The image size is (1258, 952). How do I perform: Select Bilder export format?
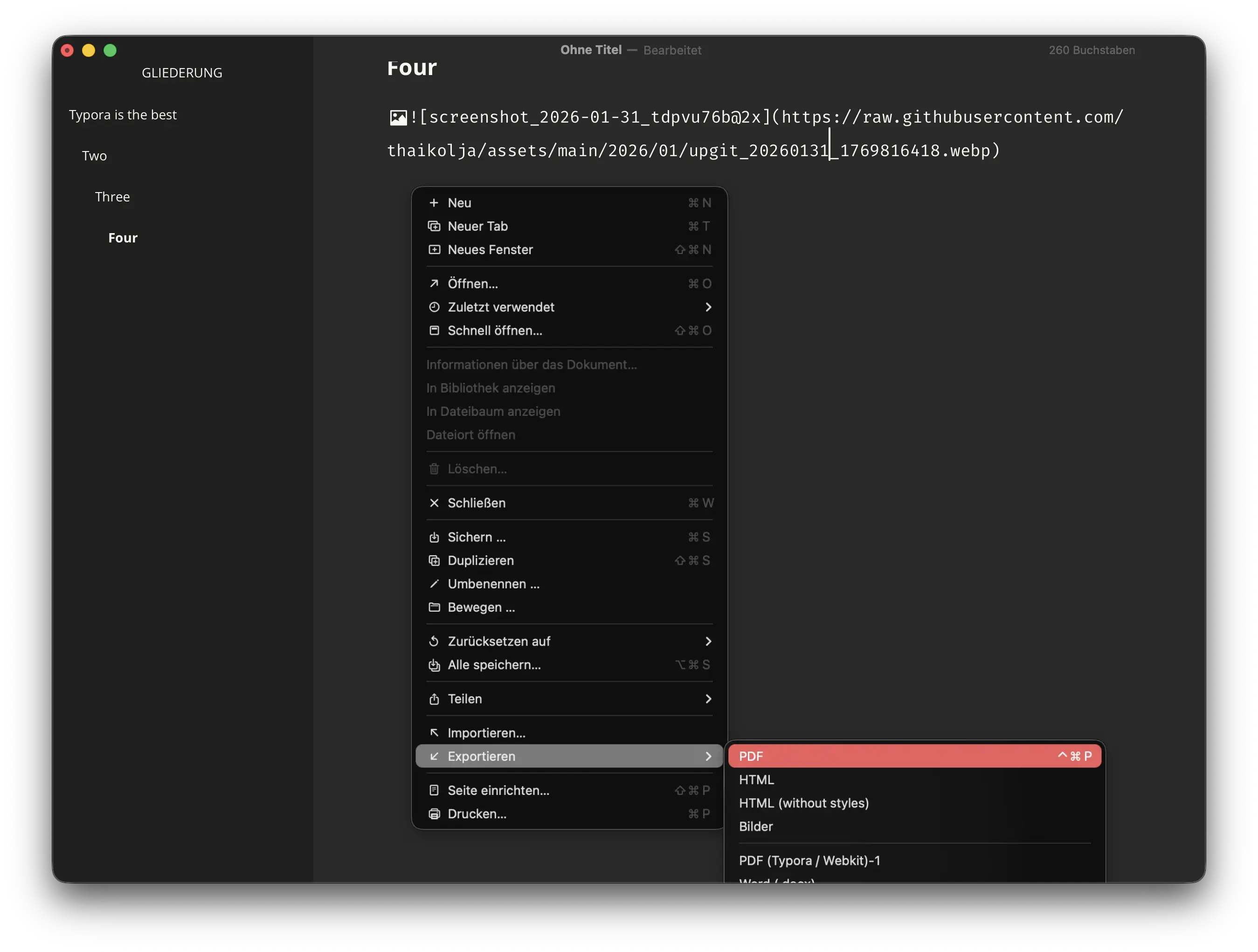click(x=755, y=826)
